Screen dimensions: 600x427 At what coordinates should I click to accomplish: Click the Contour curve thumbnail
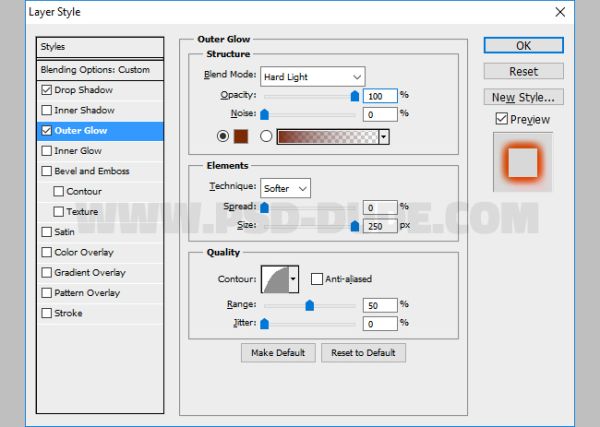tap(275, 279)
